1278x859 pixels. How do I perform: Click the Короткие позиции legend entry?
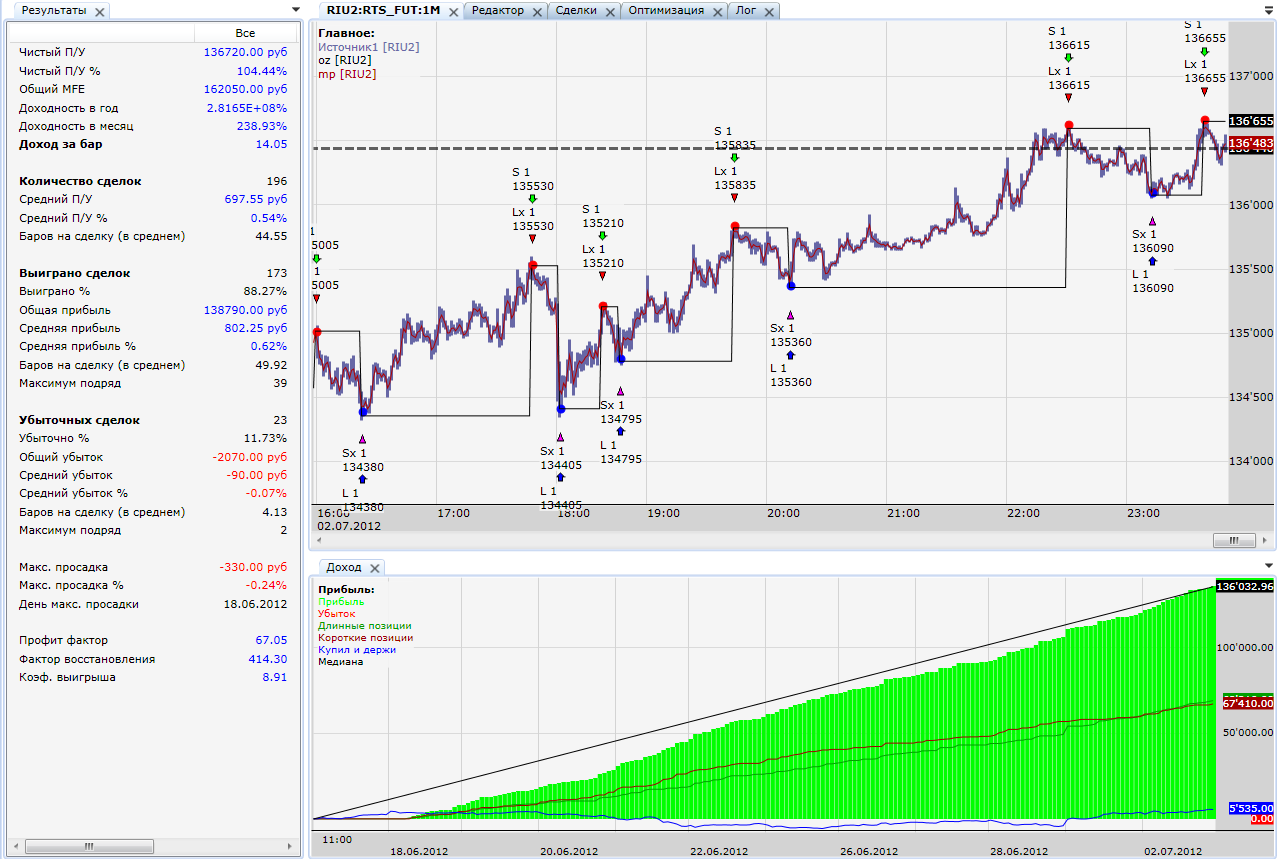(365, 638)
